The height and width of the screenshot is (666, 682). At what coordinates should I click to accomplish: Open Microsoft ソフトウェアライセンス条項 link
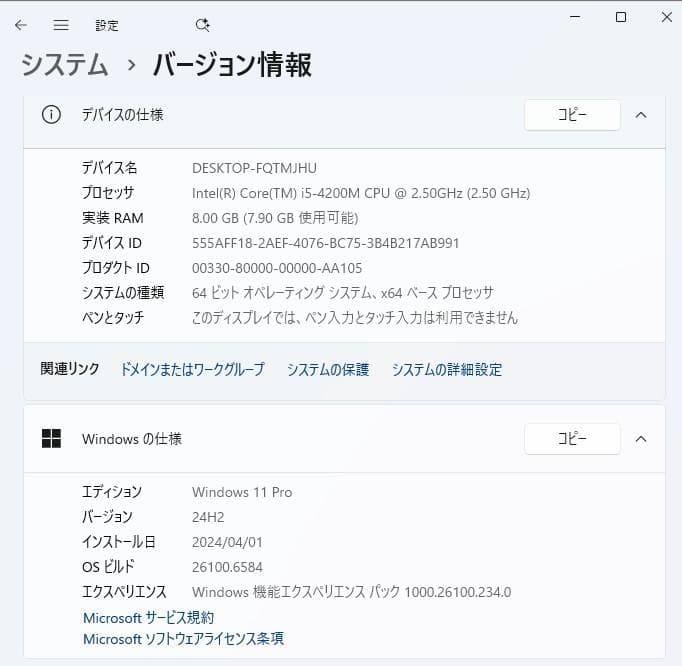[183, 639]
